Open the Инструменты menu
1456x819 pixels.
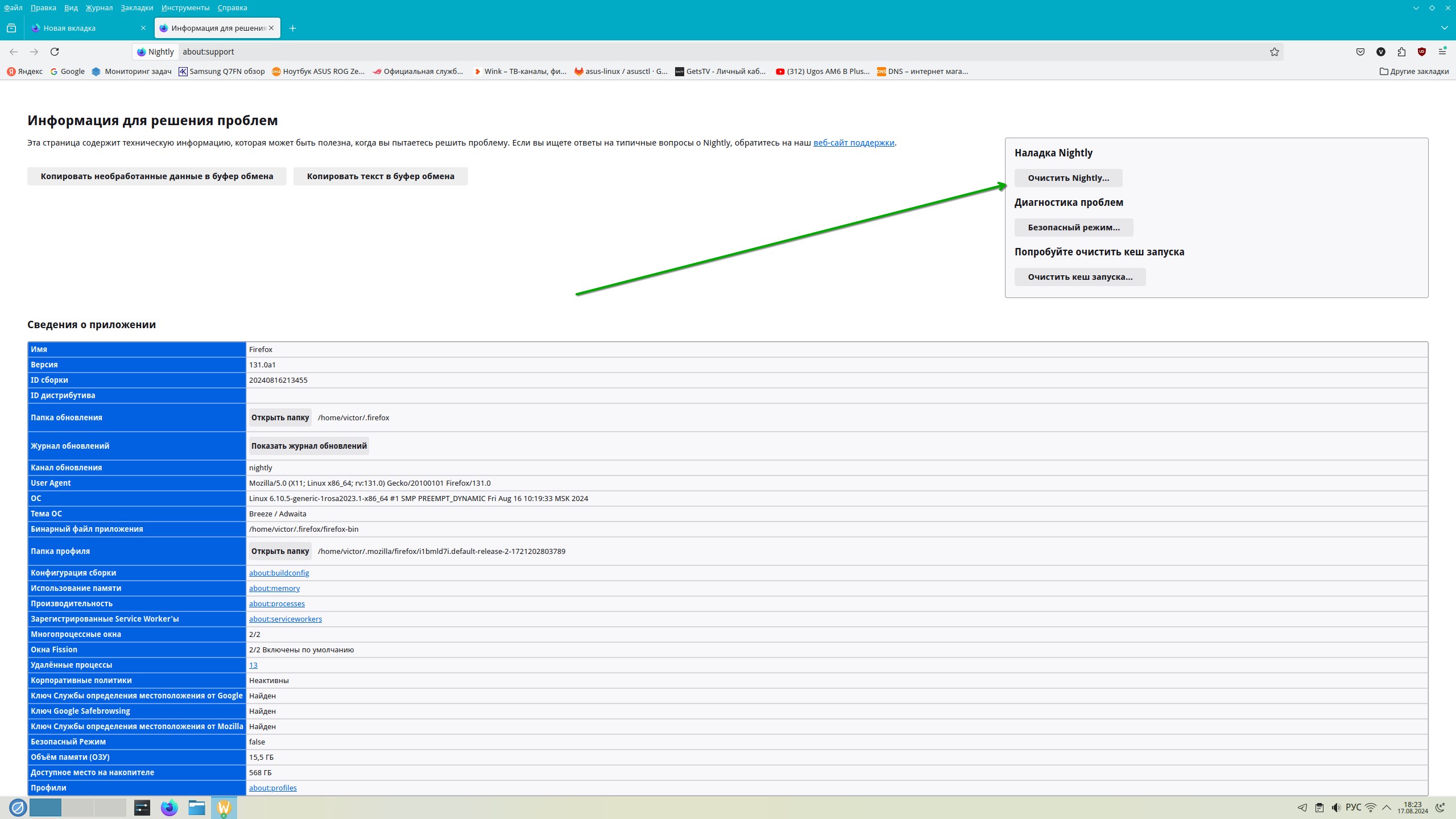[185, 7]
